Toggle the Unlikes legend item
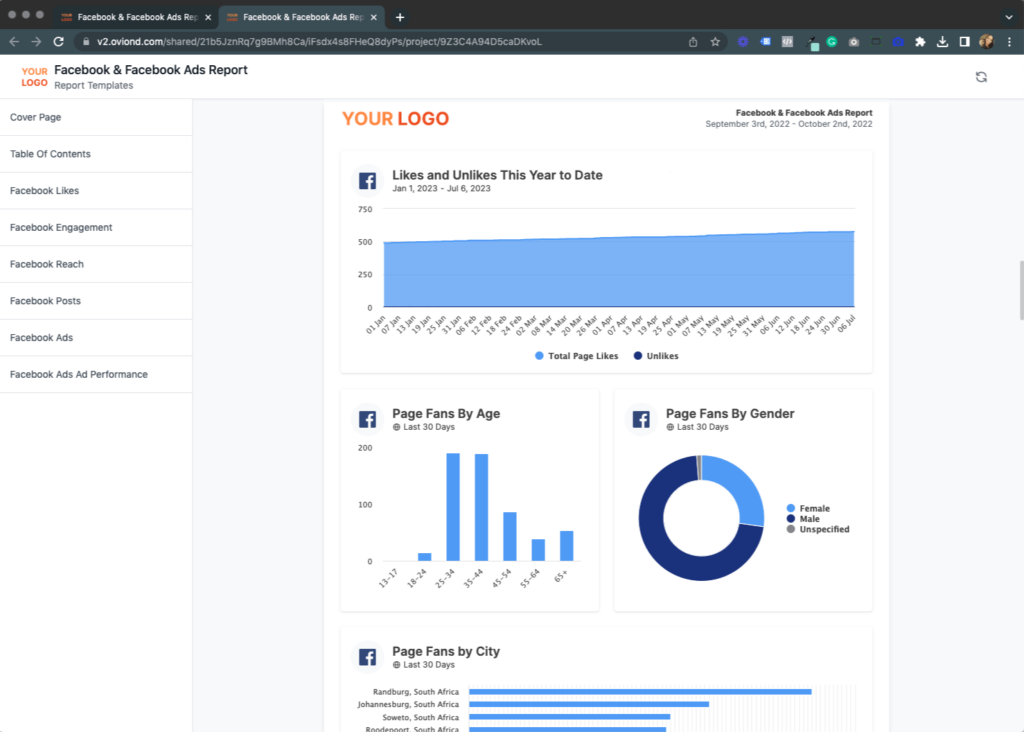The height and width of the screenshot is (732, 1024). [x=656, y=356]
